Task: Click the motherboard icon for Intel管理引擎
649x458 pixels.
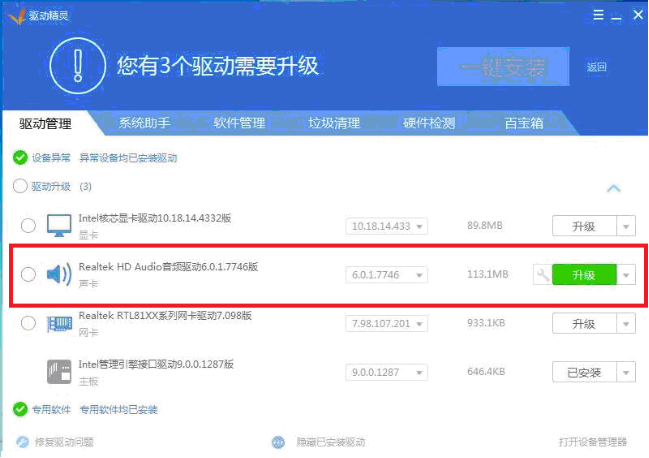Action: point(59,372)
